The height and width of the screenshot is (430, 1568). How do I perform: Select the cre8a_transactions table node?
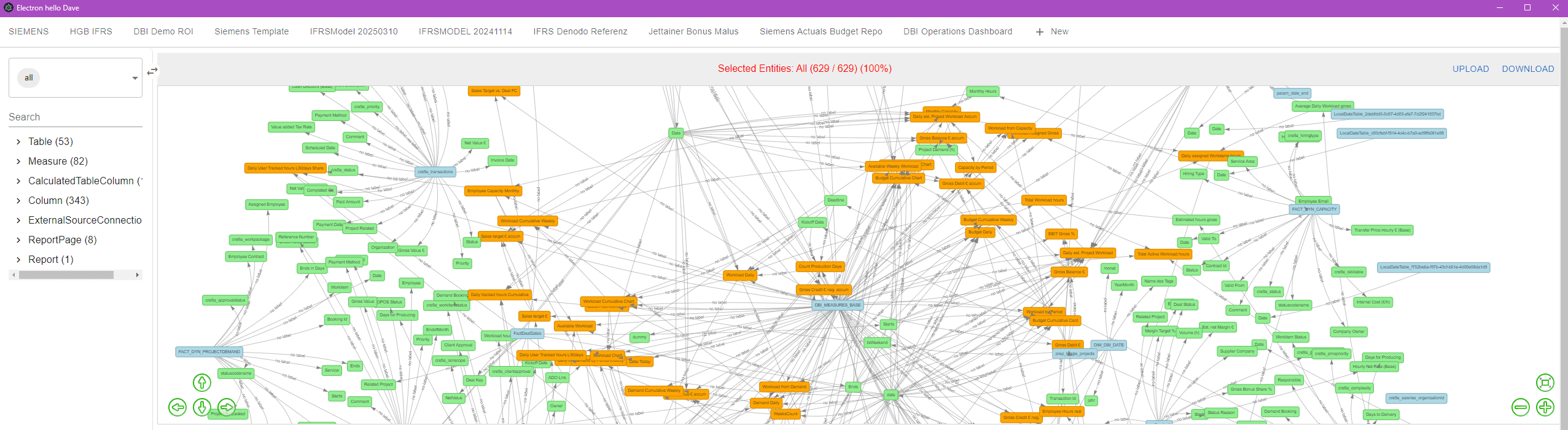(435, 172)
